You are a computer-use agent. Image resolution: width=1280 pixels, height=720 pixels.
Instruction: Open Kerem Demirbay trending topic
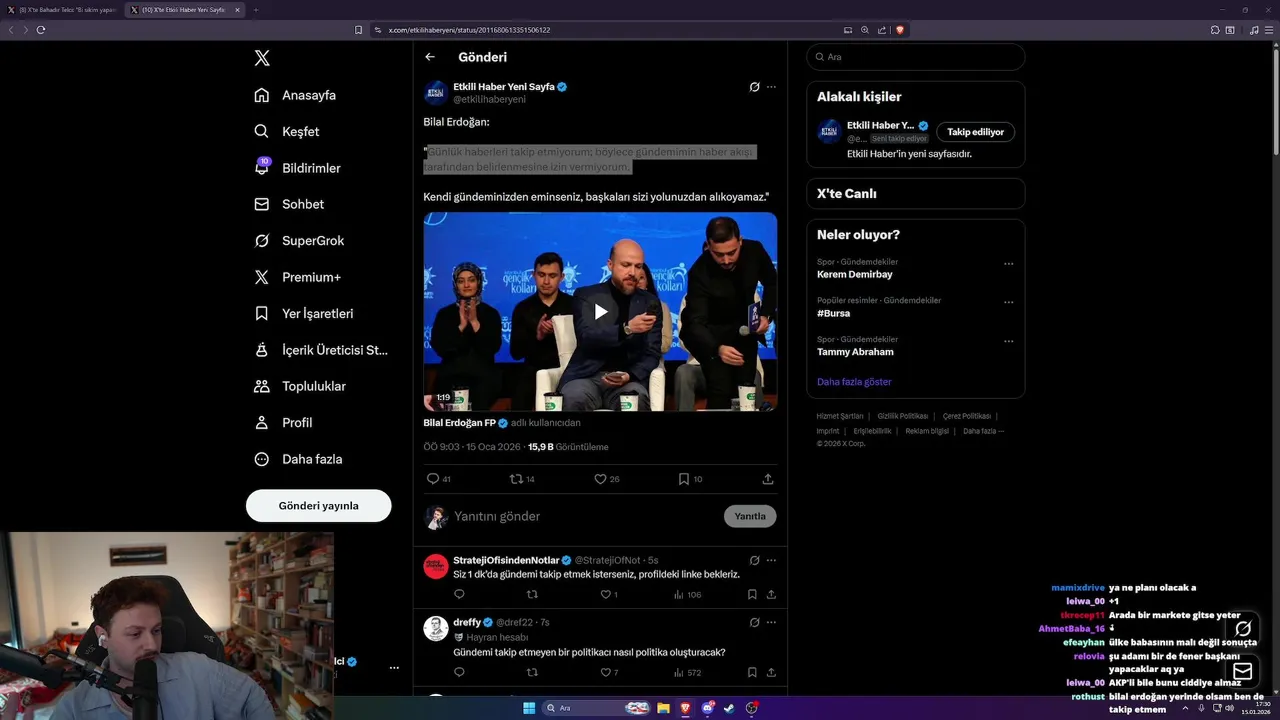click(855, 274)
